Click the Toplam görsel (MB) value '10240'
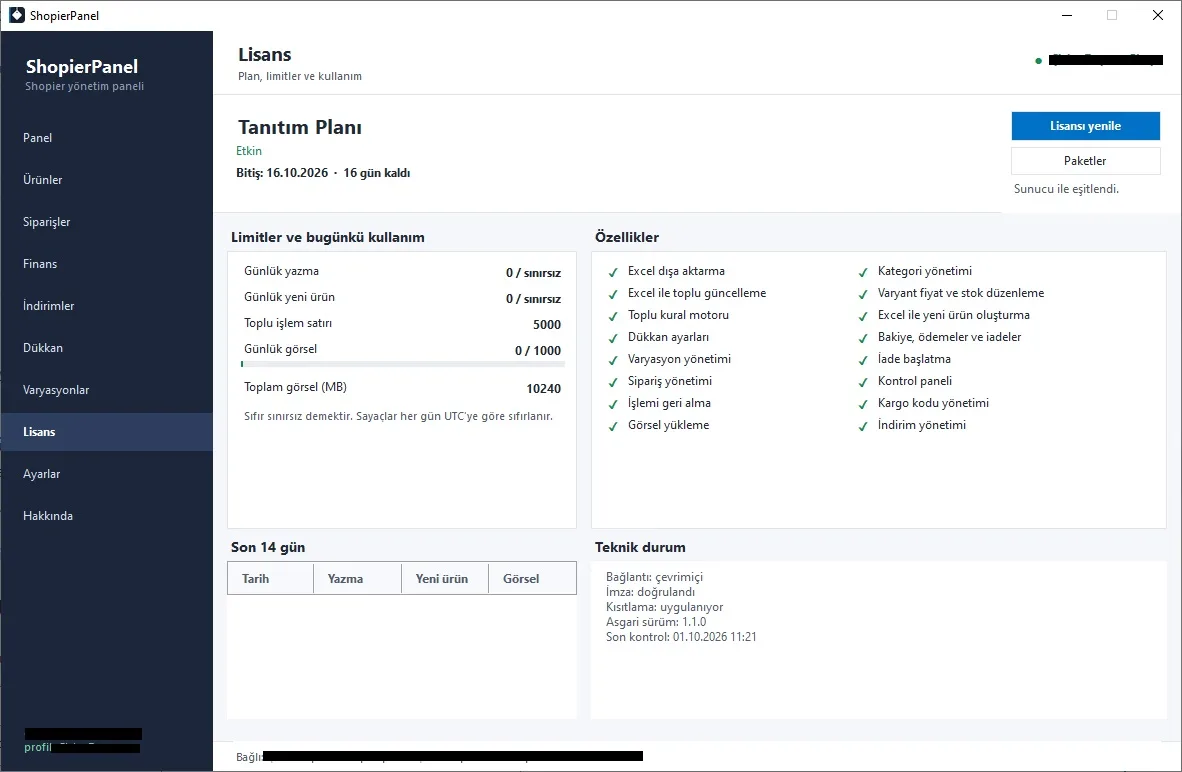The image size is (1182, 772). tap(544, 389)
